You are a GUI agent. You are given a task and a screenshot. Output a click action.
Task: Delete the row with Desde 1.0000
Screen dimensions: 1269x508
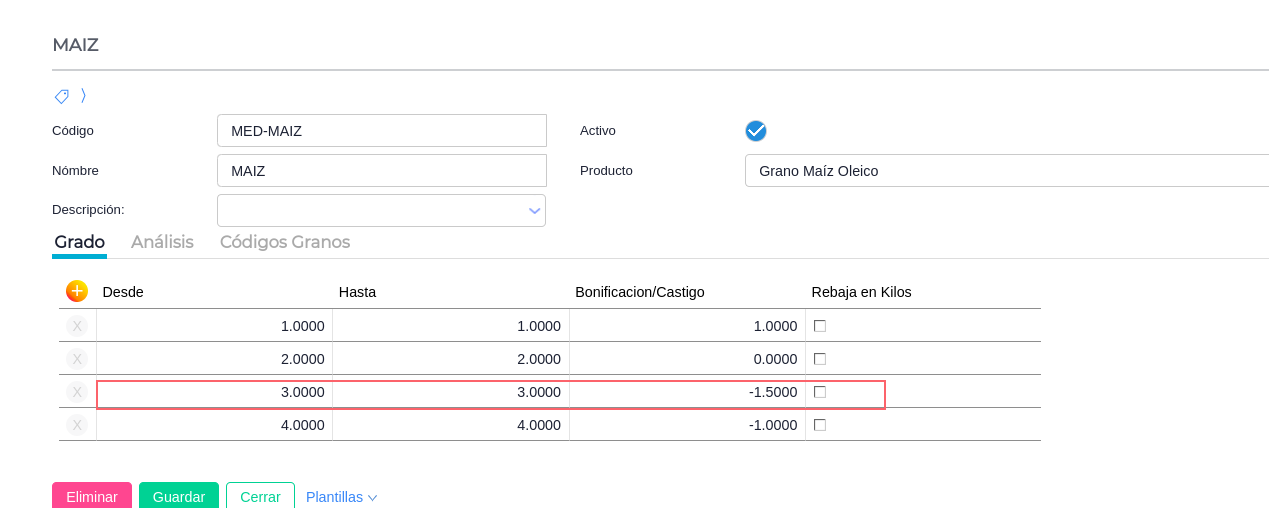coord(77,326)
